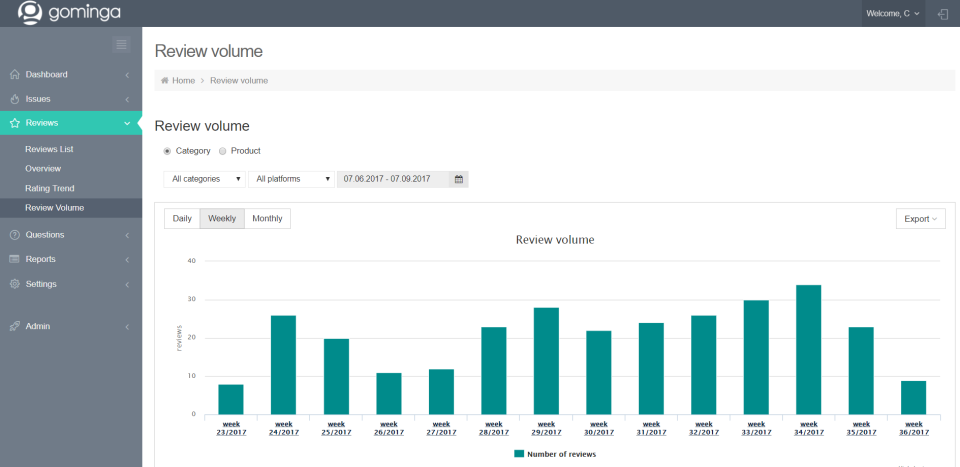Screen dimensions: 960x467
Task: Expand the Dashboard menu chevron
Action: (x=127, y=75)
